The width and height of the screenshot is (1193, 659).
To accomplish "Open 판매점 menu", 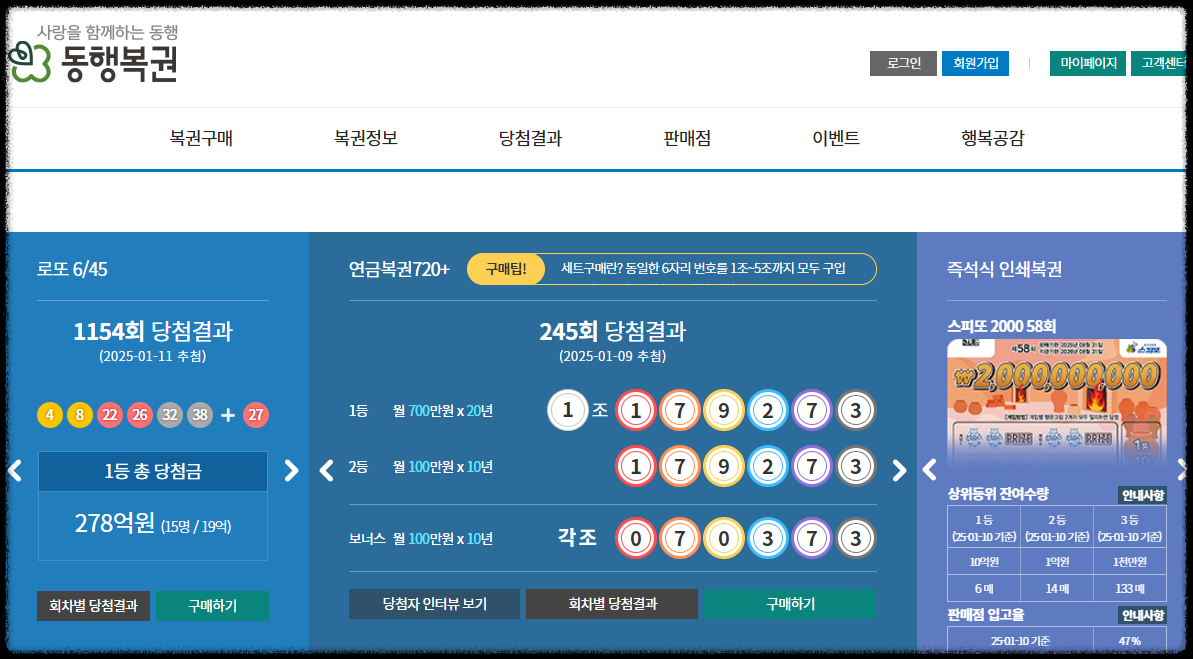I will point(687,138).
